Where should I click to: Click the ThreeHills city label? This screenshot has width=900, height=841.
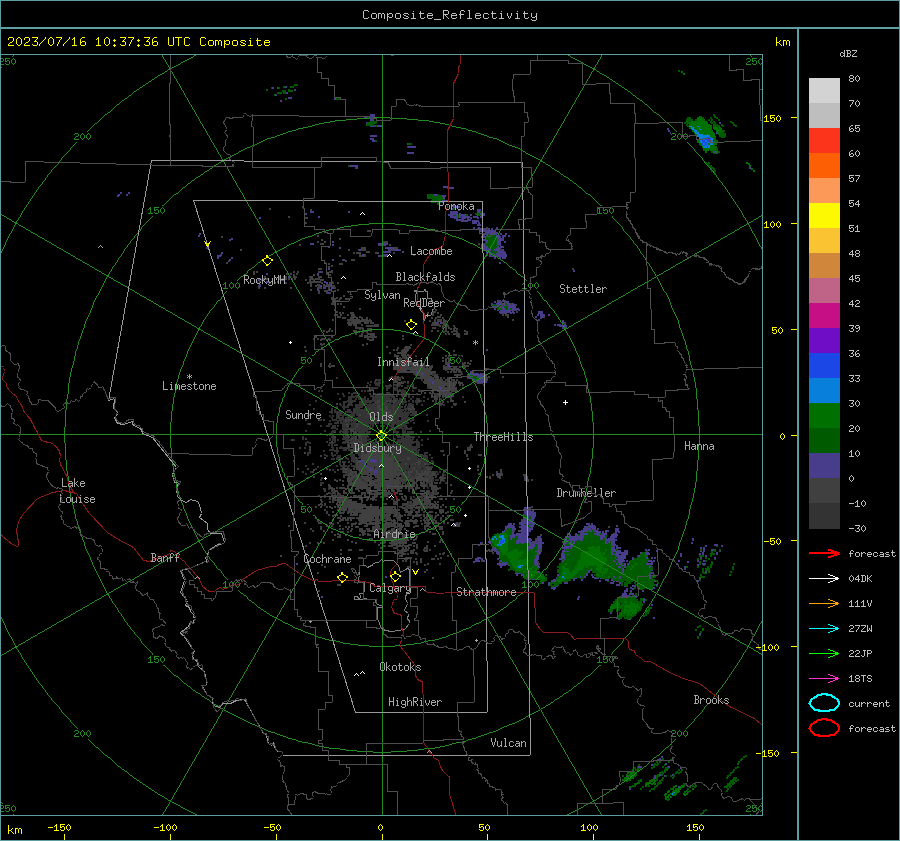503,437
